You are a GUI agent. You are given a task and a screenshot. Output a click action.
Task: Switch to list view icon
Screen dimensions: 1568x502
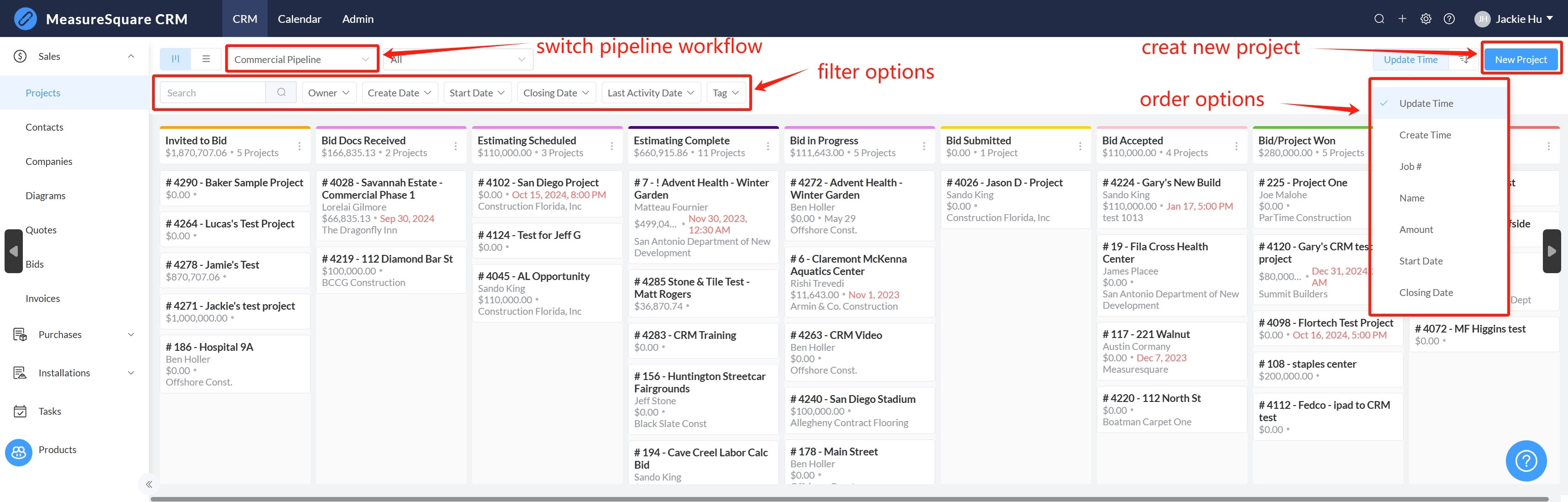pyautogui.click(x=206, y=59)
